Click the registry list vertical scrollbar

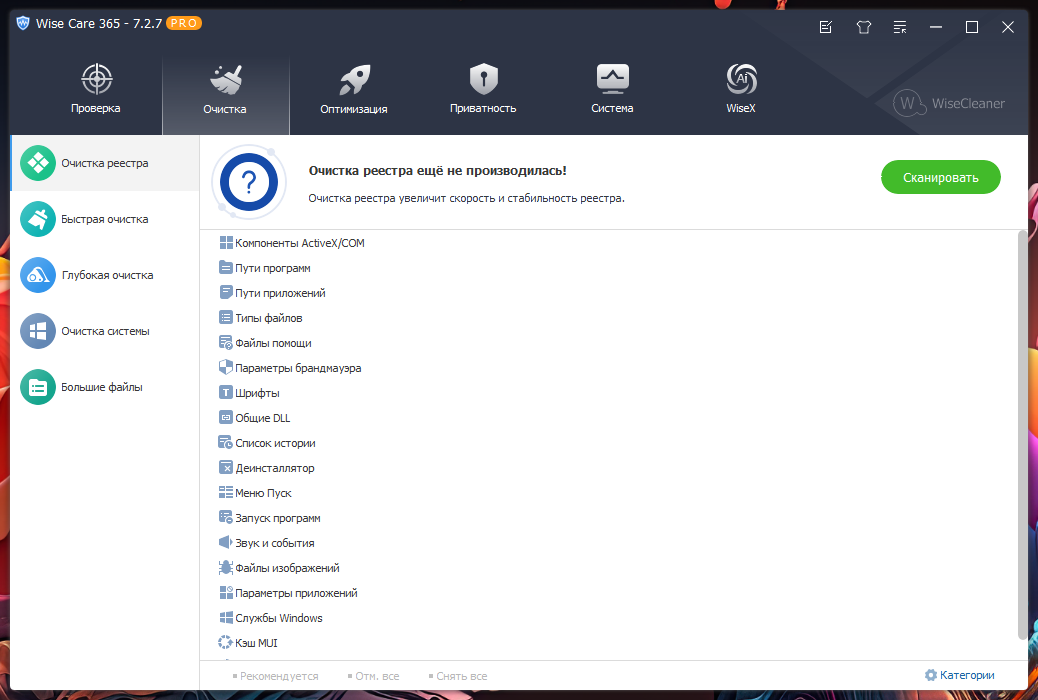1022,434
